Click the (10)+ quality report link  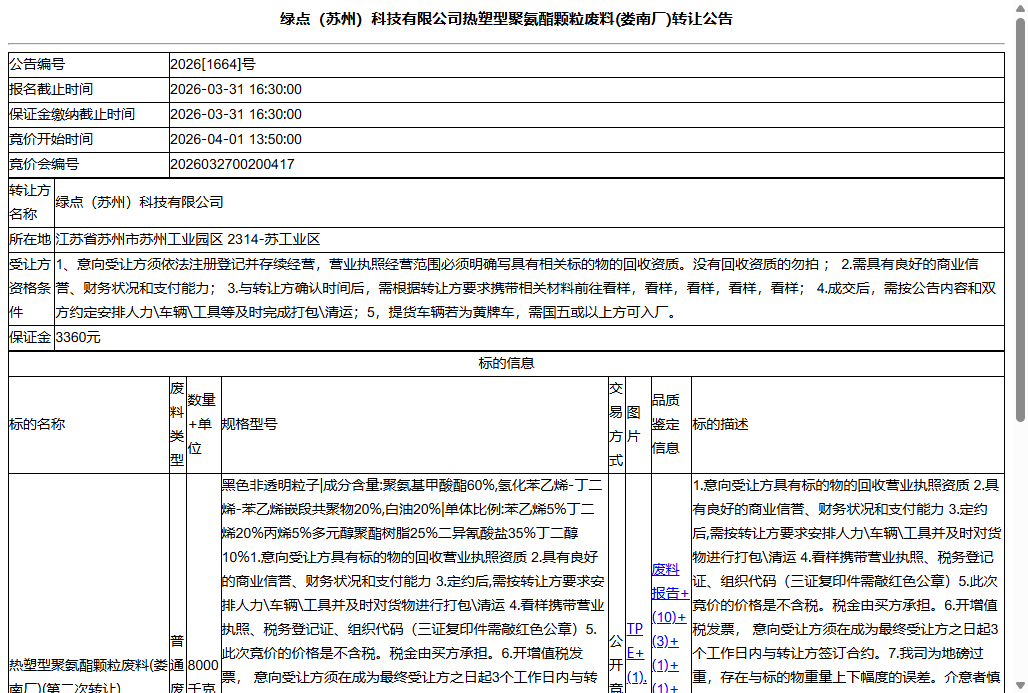click(x=665, y=617)
